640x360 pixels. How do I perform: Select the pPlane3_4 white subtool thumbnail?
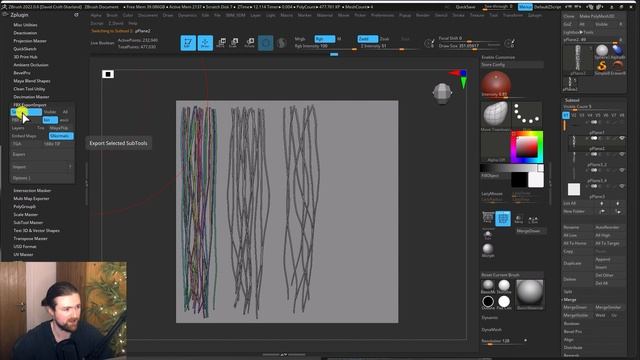click(573, 189)
